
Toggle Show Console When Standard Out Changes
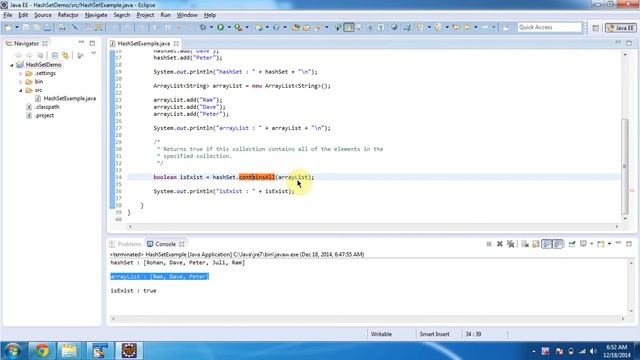pos(547,244)
